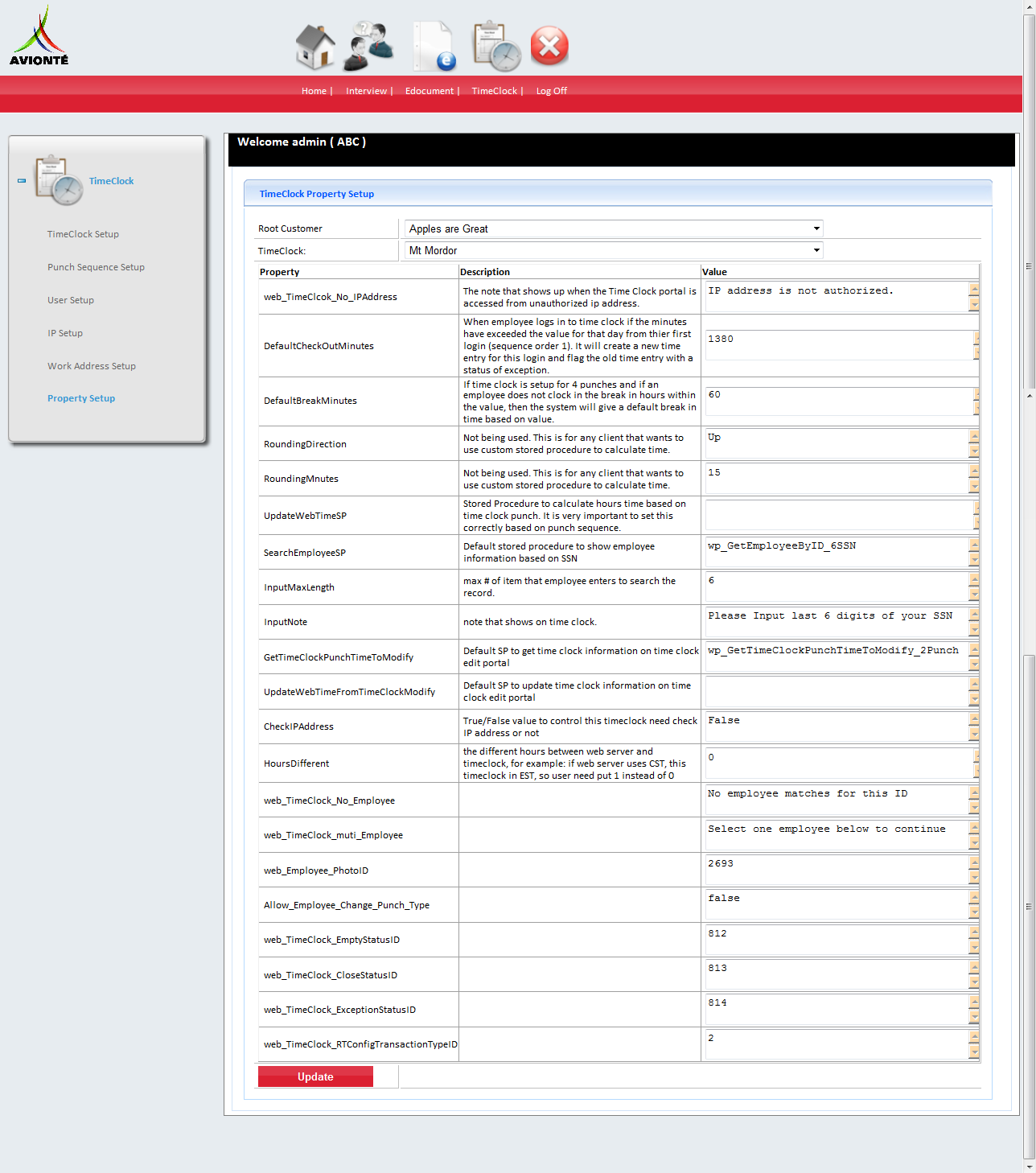Click the sidebar TimeClock heading link
The image size is (1036, 1173).
(111, 181)
